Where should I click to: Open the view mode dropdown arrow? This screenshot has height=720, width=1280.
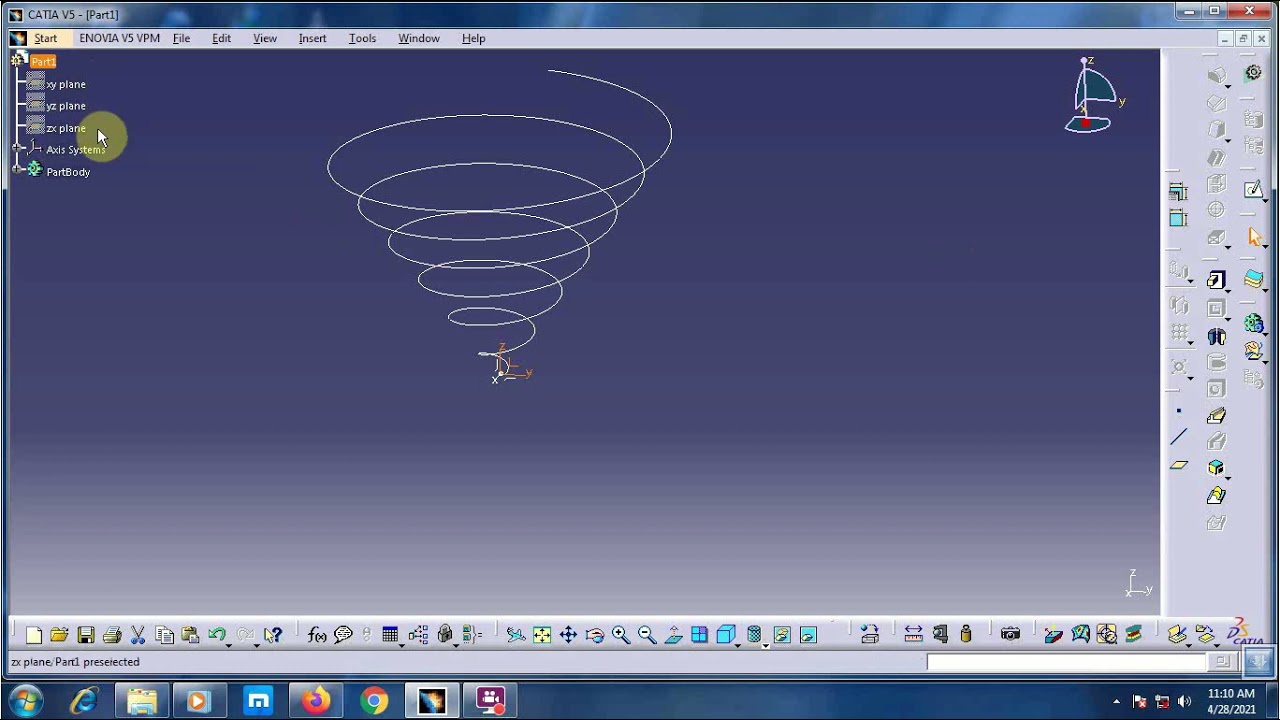click(x=765, y=645)
